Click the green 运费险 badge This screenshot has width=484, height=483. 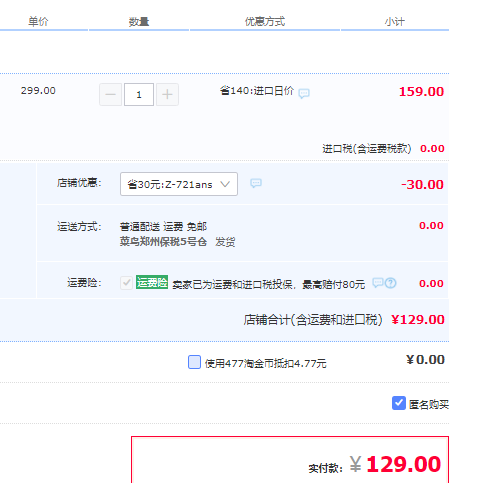pyautogui.click(x=152, y=282)
